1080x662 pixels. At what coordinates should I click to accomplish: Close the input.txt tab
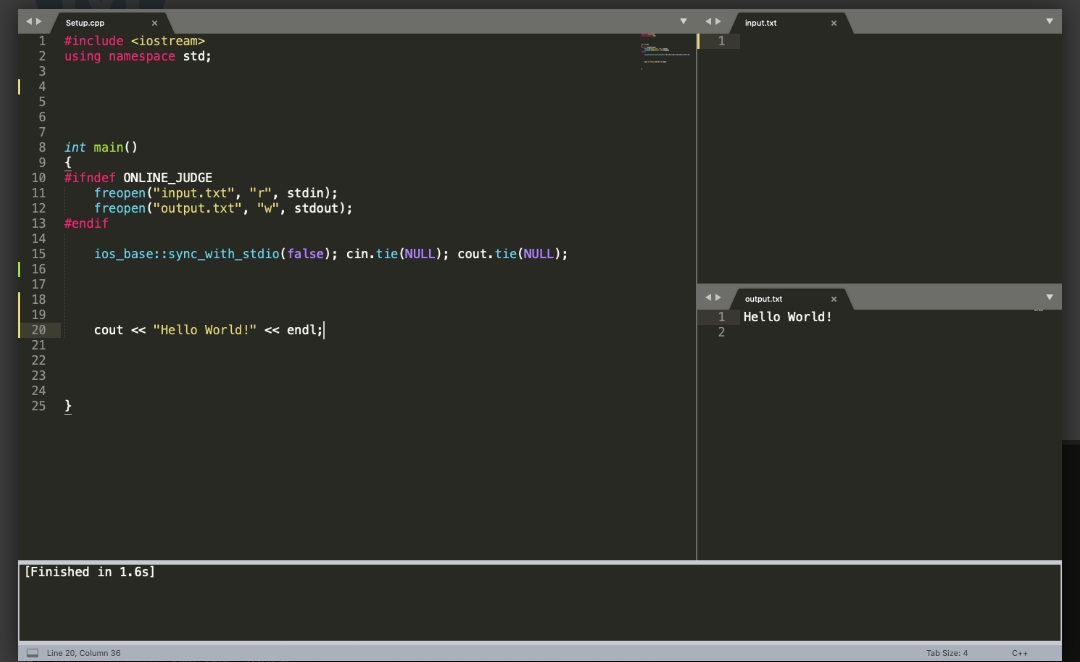(833, 23)
